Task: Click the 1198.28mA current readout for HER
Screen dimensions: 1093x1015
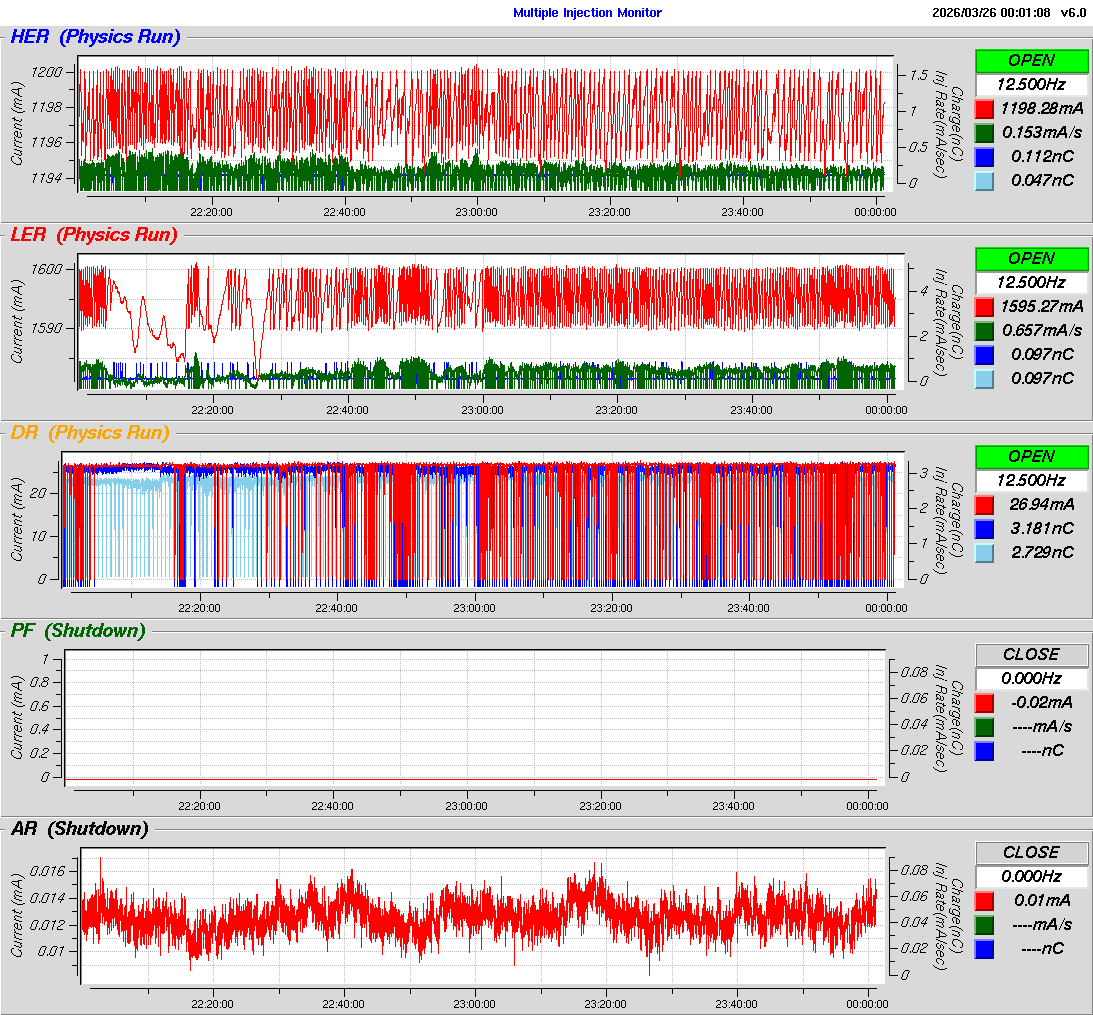Action: point(1041,108)
